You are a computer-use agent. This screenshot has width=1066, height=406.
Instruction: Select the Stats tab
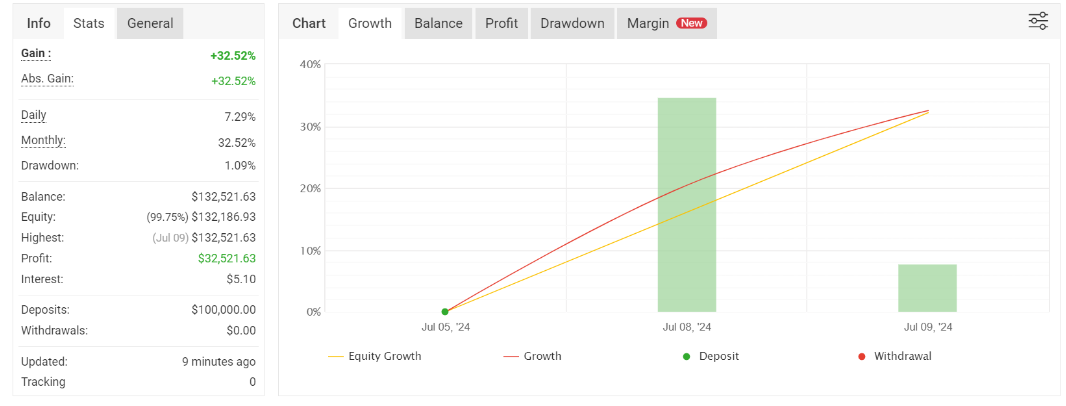[89, 23]
